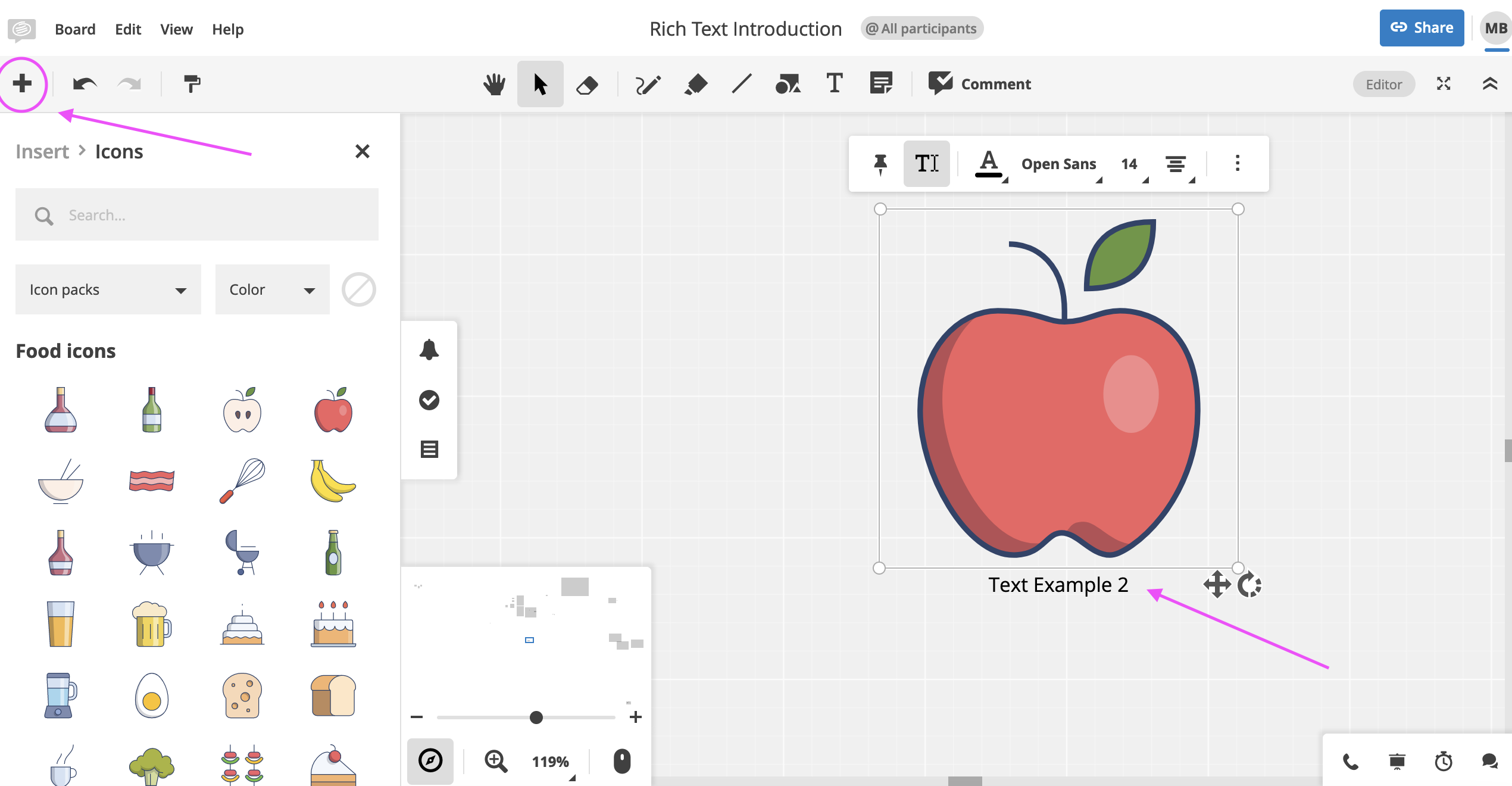Open the Board menu

(75, 29)
